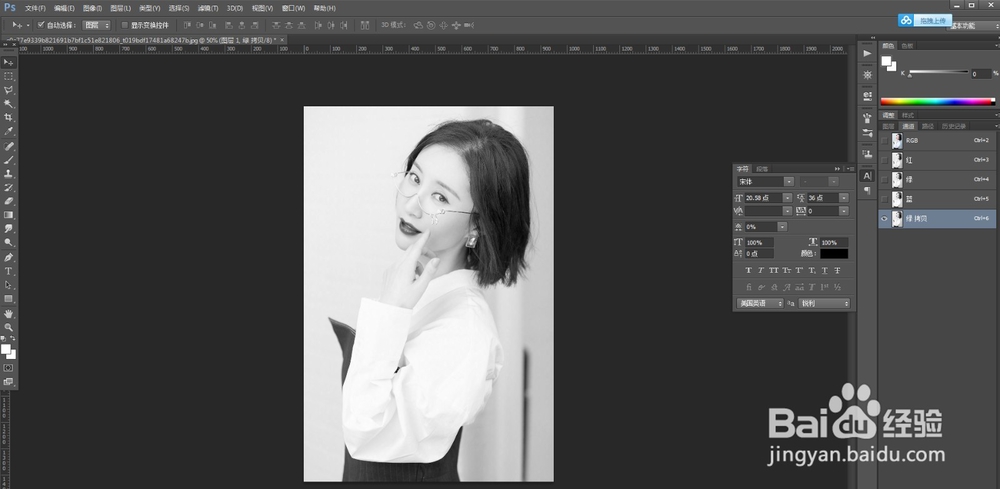The image size is (1000, 489).
Task: Change screen mode icon in toolbox
Action: 8,382
